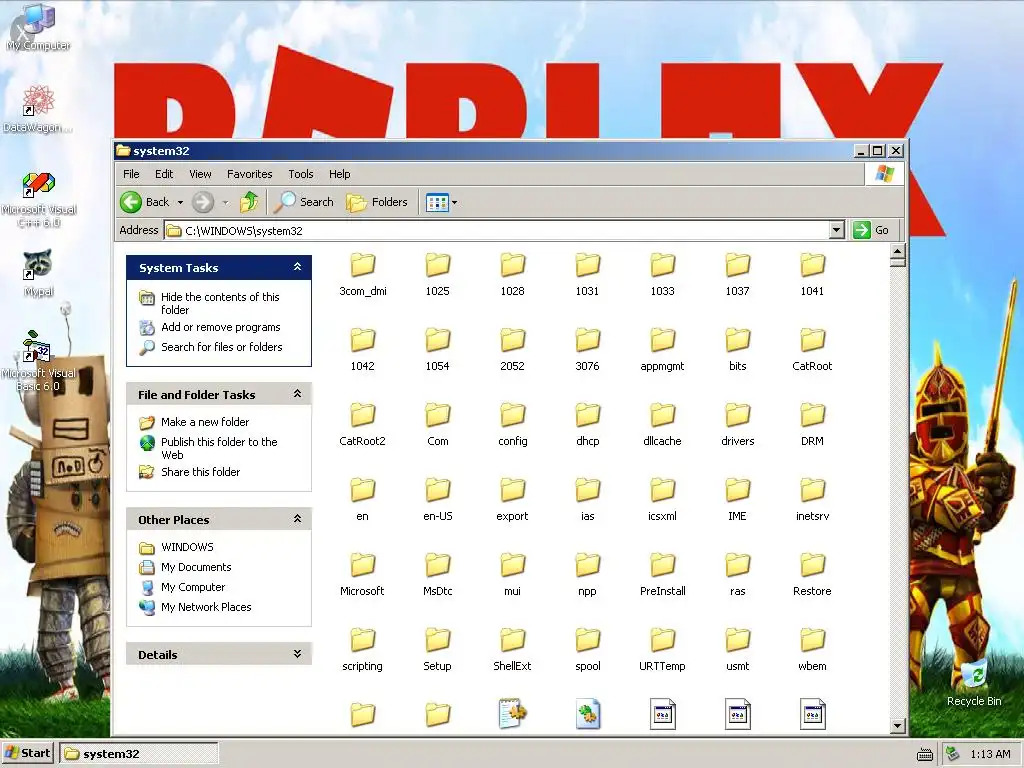Open My Documents in Other Places
Image resolution: width=1024 pixels, height=768 pixels.
(196, 567)
